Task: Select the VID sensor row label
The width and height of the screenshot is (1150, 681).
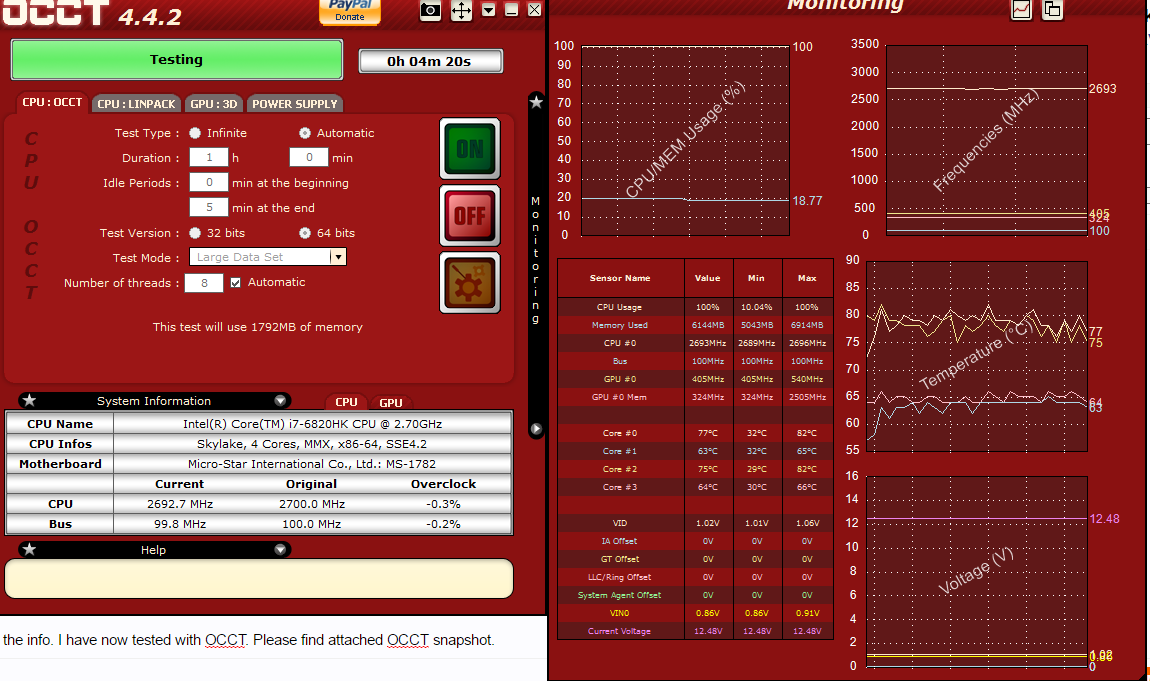Action: click(620, 523)
